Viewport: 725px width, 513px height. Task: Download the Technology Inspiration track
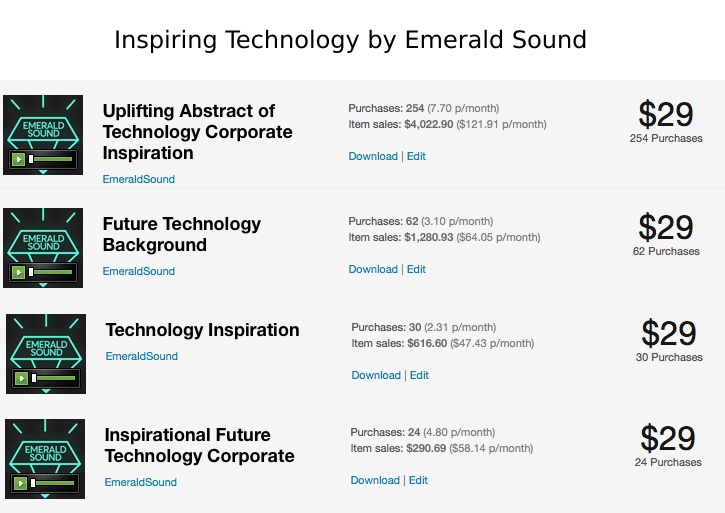pyautogui.click(x=376, y=376)
